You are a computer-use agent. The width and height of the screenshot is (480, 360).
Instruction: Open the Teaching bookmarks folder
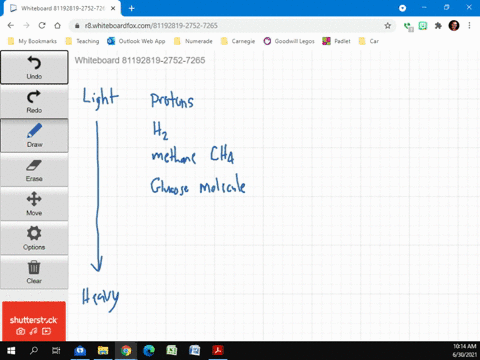click(83, 41)
